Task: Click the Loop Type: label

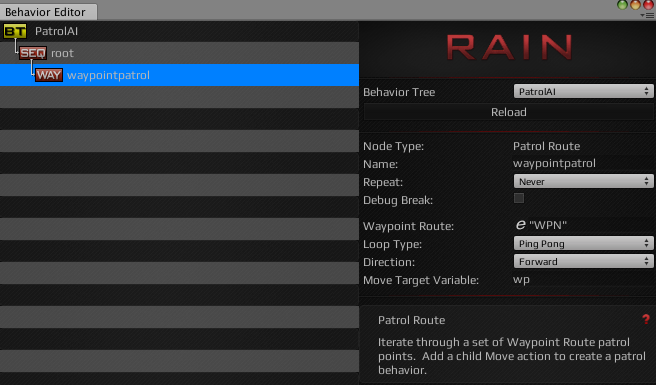Action: pos(392,244)
